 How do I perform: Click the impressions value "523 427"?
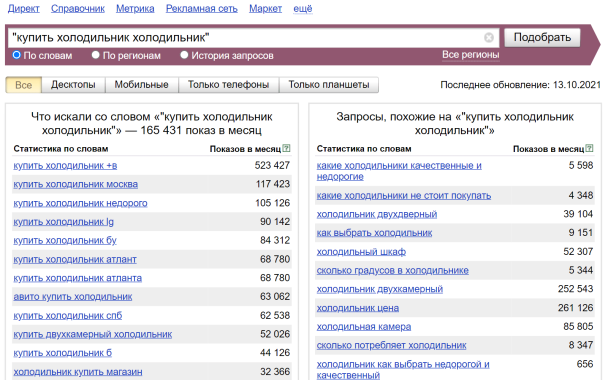point(272,166)
